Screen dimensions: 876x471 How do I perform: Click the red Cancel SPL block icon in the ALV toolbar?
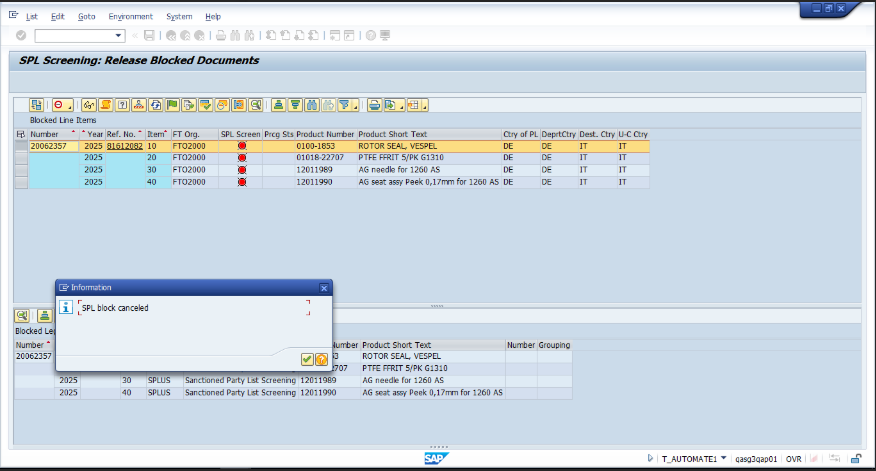pos(59,105)
